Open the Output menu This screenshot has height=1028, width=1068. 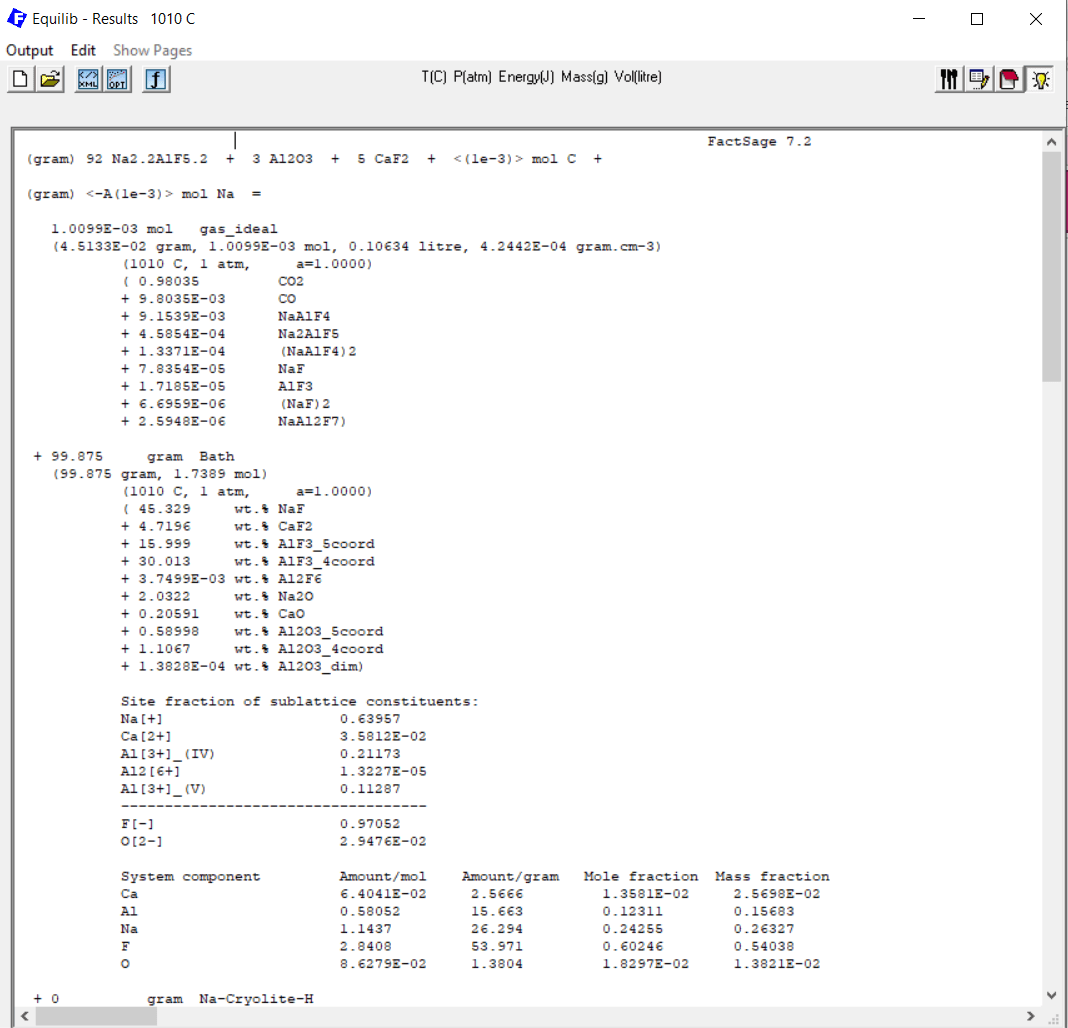(x=30, y=50)
